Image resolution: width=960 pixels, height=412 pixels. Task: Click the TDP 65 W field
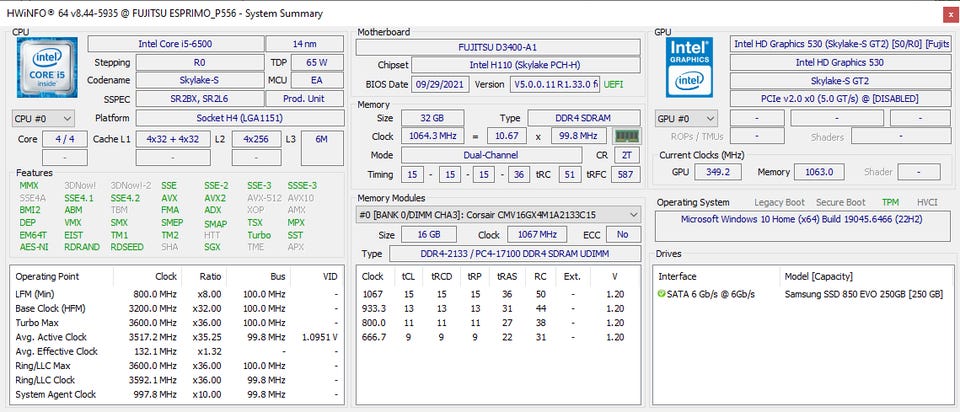(x=317, y=62)
